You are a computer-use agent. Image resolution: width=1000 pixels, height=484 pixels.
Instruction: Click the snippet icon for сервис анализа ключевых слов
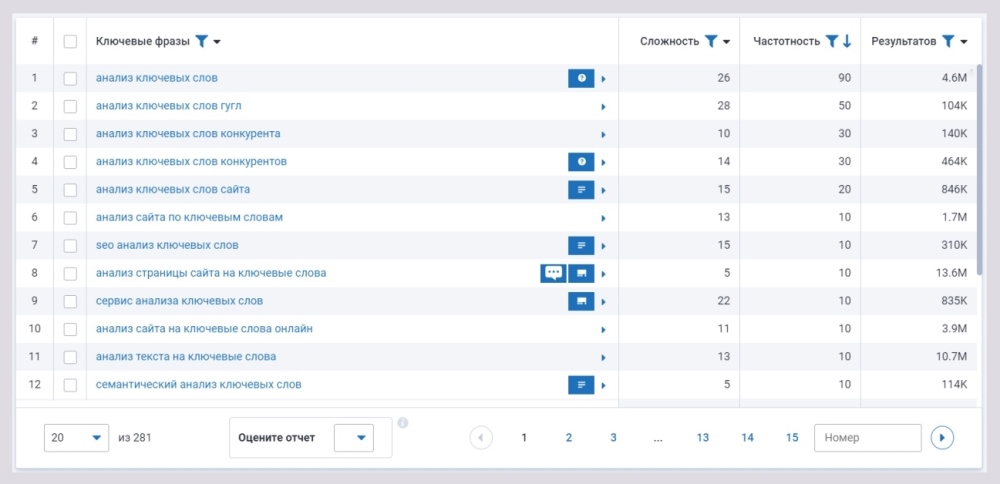(581, 301)
